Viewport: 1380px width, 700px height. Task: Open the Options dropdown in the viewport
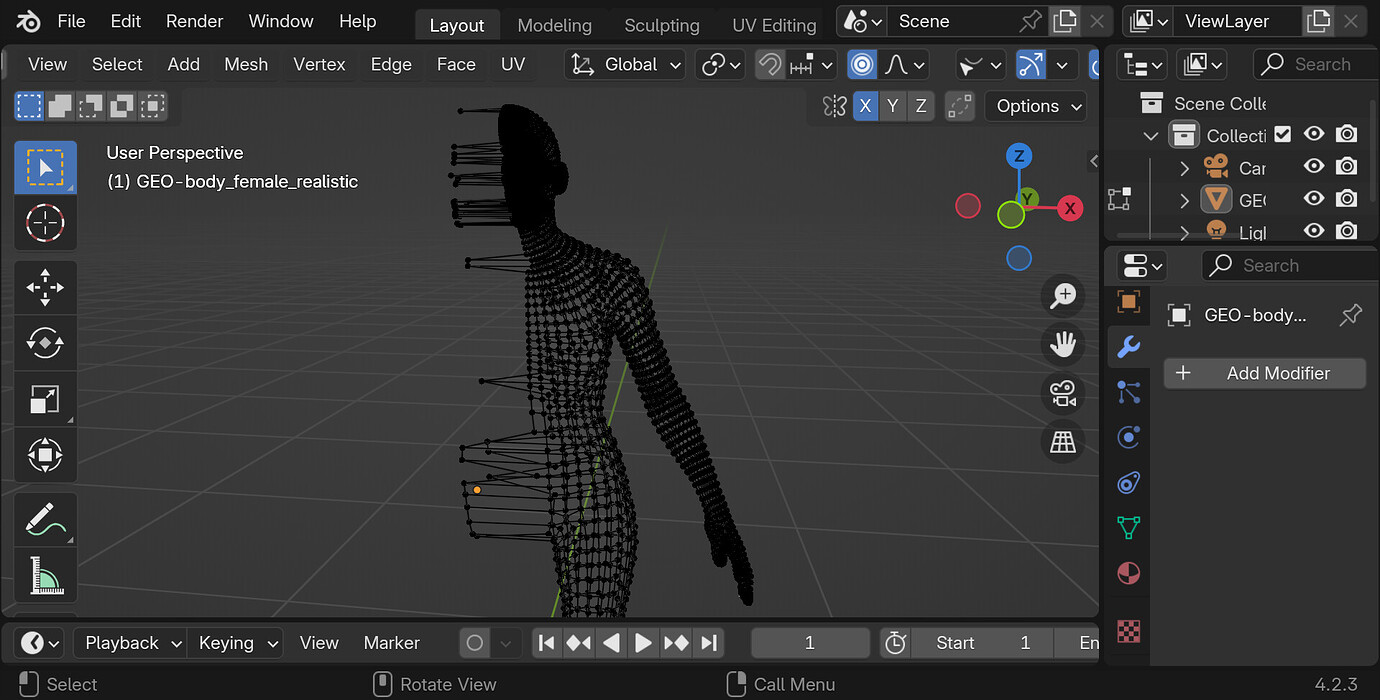point(1035,106)
